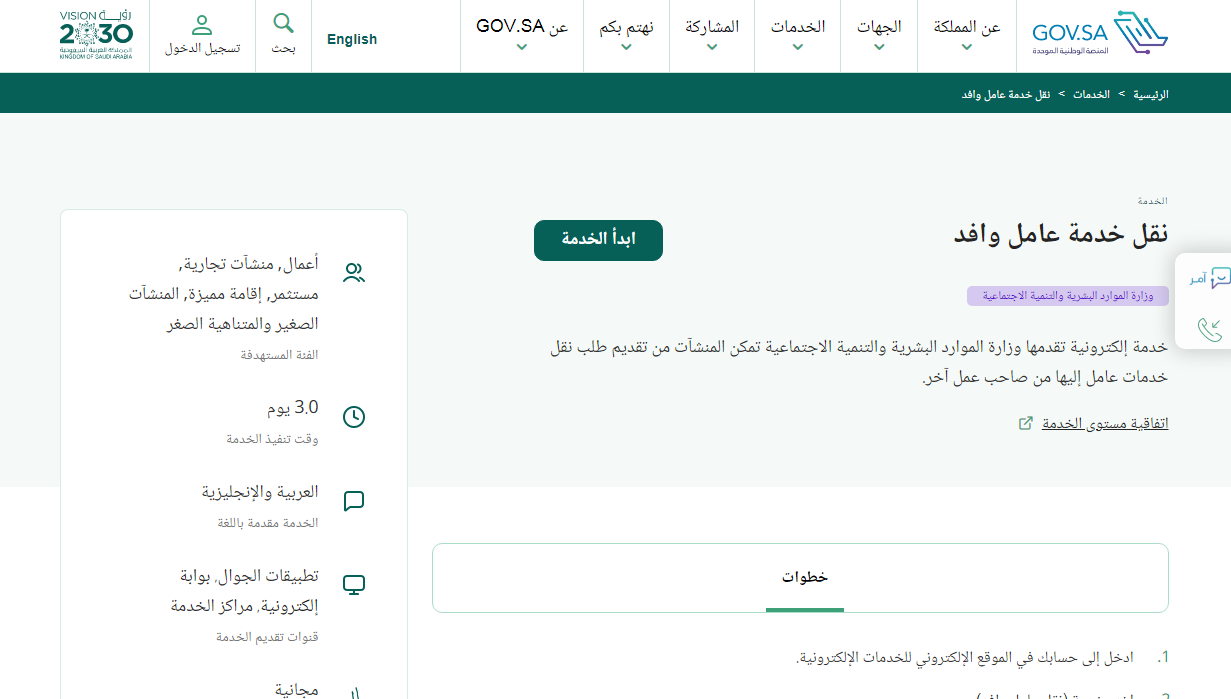The image size is (1231, 699).
Task: Open the المشاركة navigation menu
Action: pyautogui.click(x=712, y=27)
